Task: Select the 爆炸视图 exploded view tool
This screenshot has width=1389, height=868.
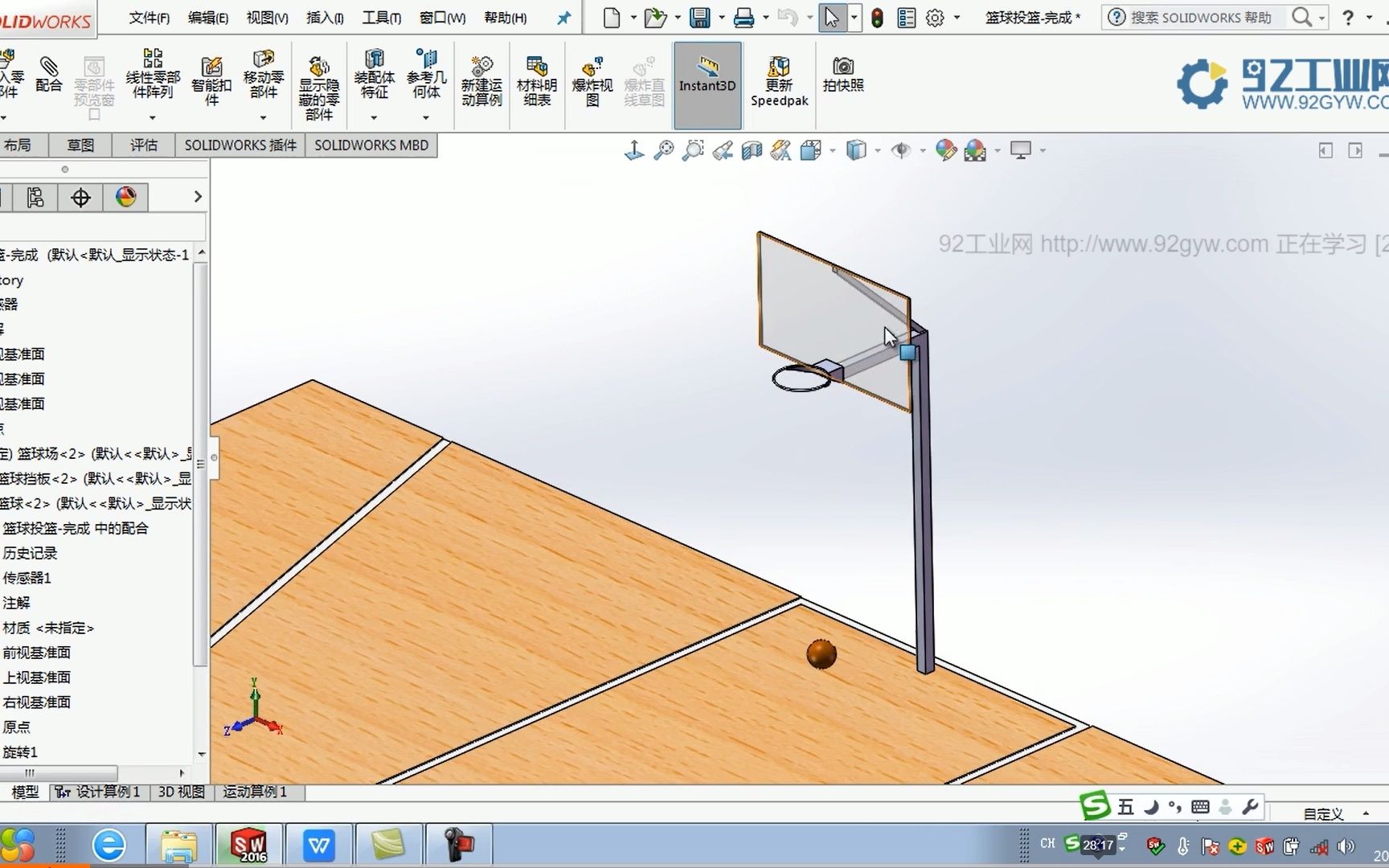Action: (592, 78)
